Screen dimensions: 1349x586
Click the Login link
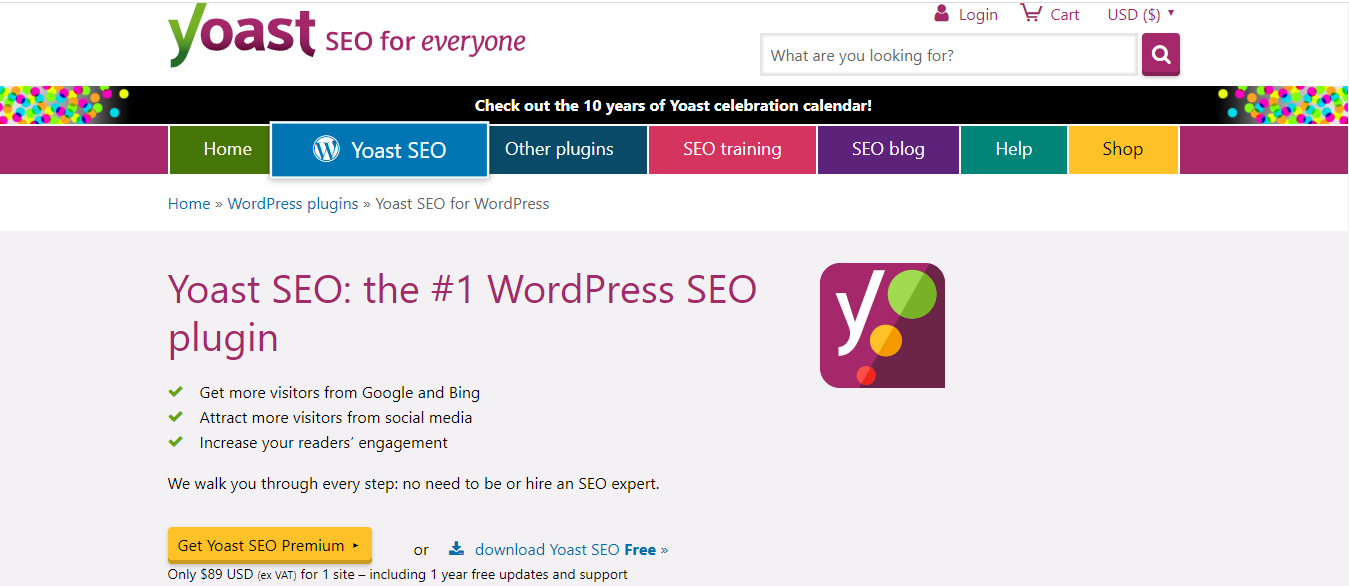[x=978, y=15]
